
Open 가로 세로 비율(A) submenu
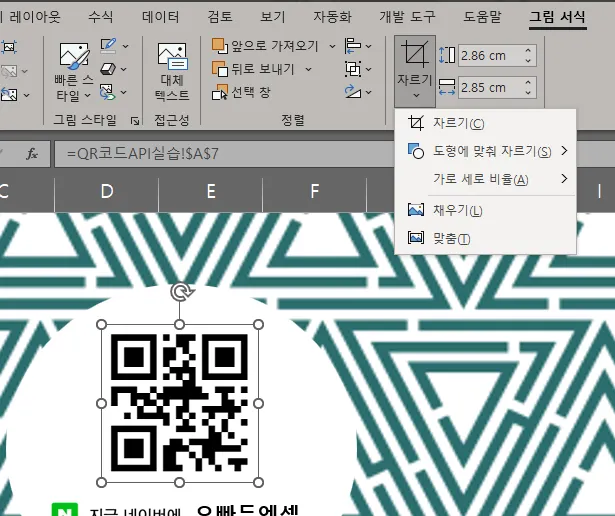tap(485, 179)
